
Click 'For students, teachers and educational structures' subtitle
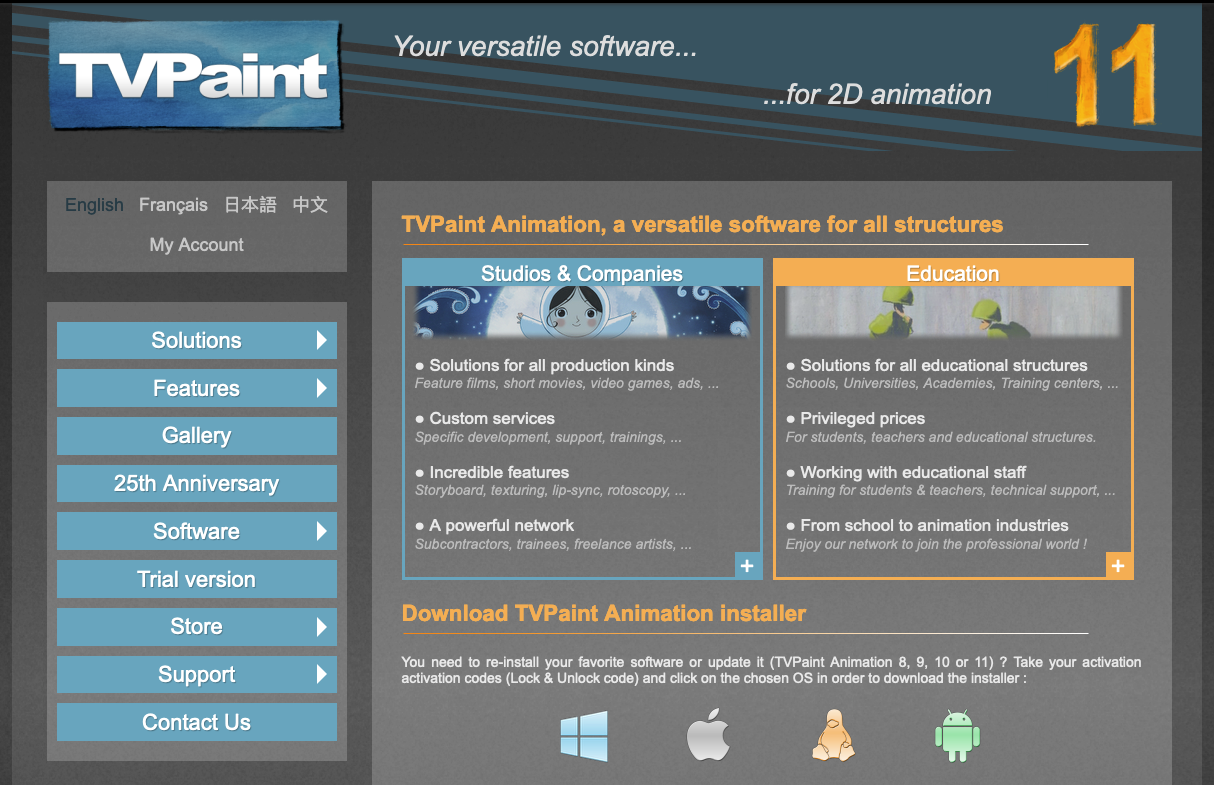(x=941, y=437)
